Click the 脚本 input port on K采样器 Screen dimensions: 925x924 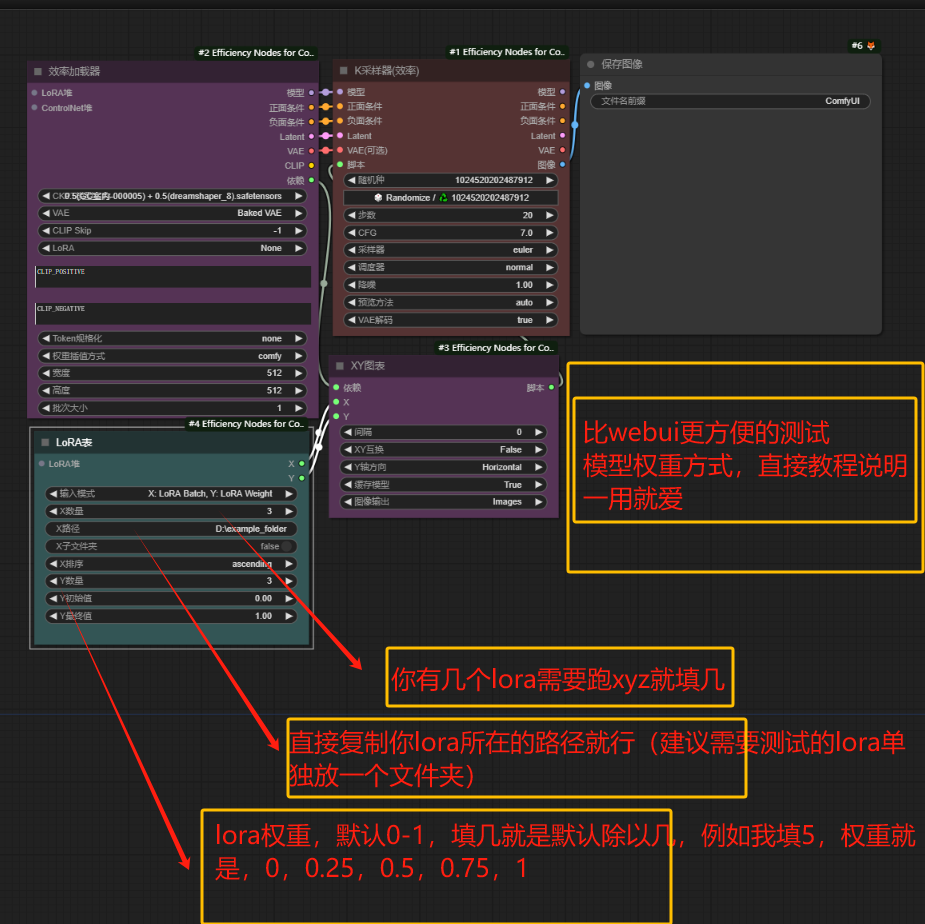[x=340, y=165]
